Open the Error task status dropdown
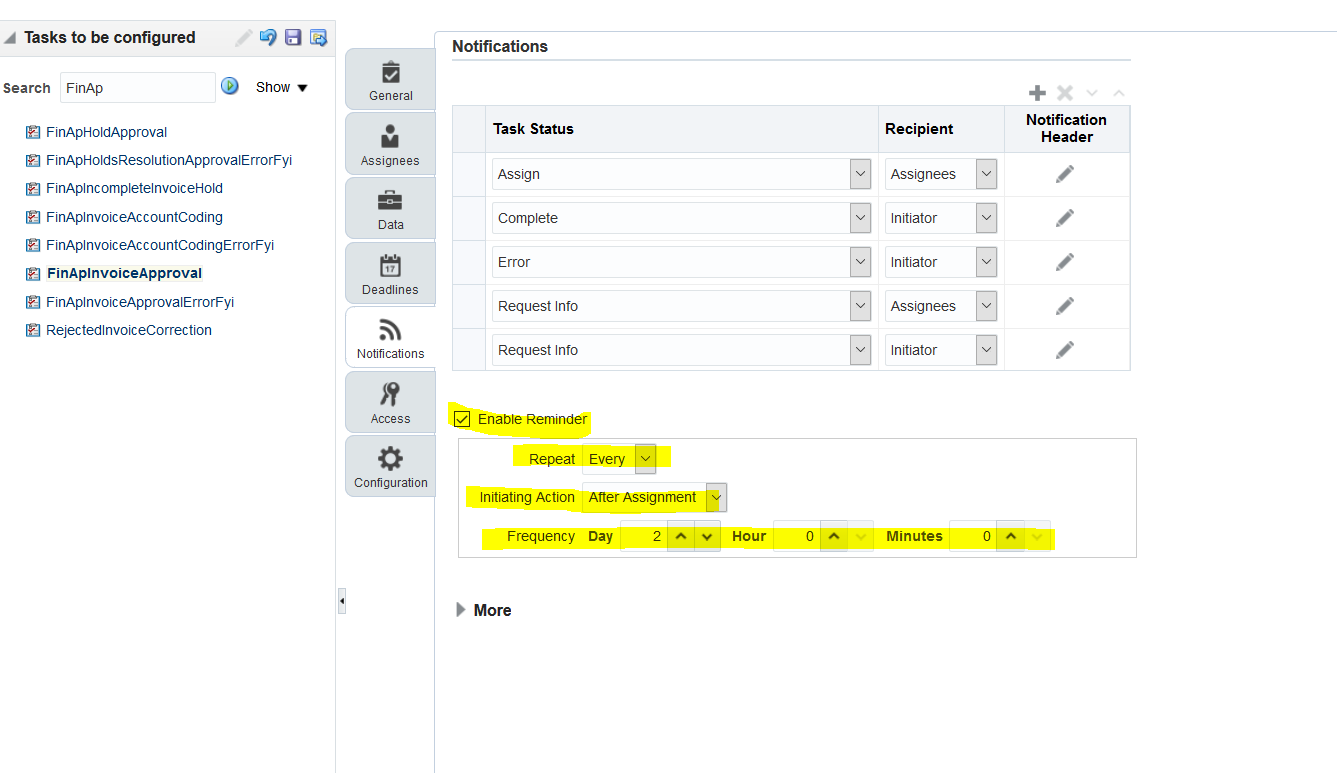This screenshot has height=773, width=1337. click(x=860, y=262)
